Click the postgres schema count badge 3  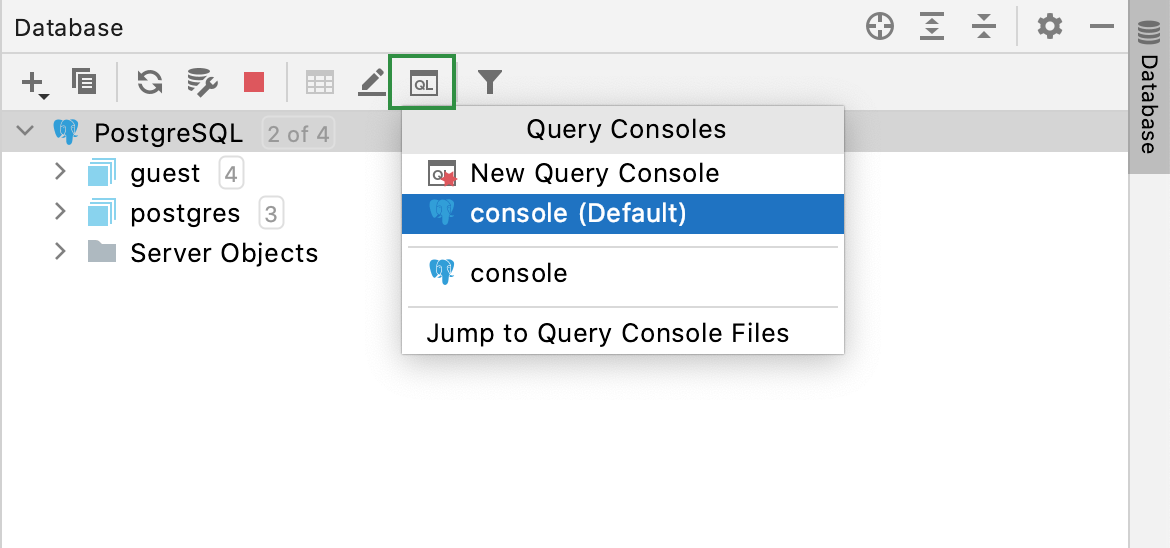click(x=271, y=214)
